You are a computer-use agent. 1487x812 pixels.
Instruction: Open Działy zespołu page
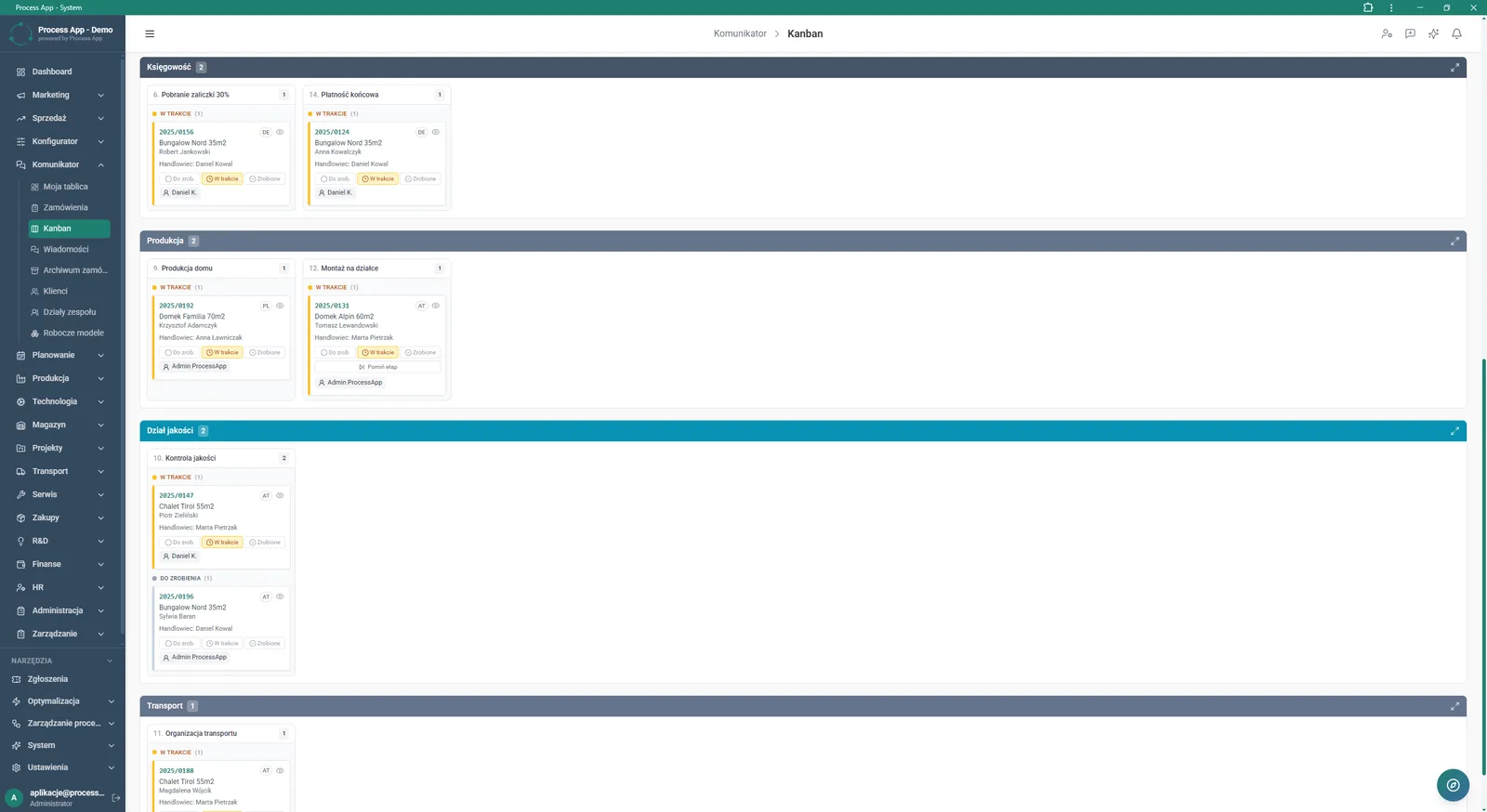click(68, 312)
